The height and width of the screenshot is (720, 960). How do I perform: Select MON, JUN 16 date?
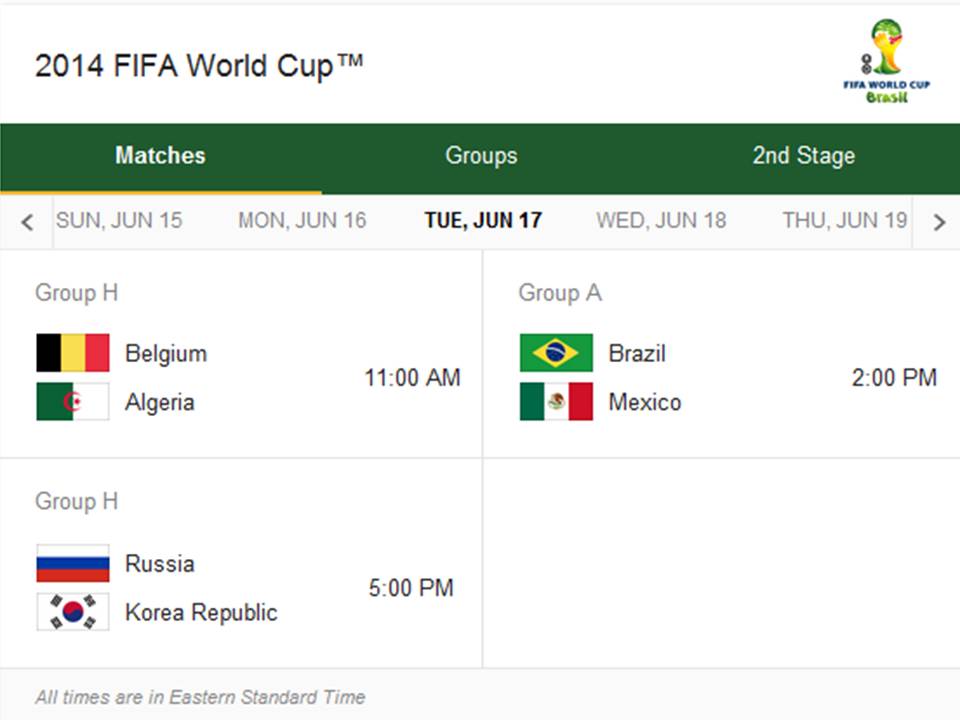(x=302, y=221)
